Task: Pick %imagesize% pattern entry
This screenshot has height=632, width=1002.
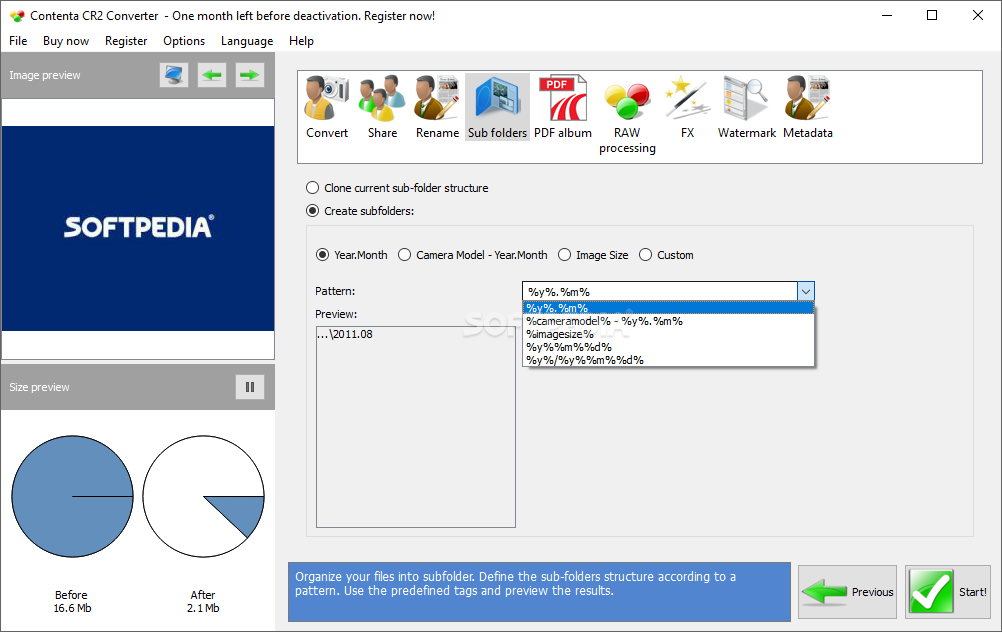Action: [668, 334]
